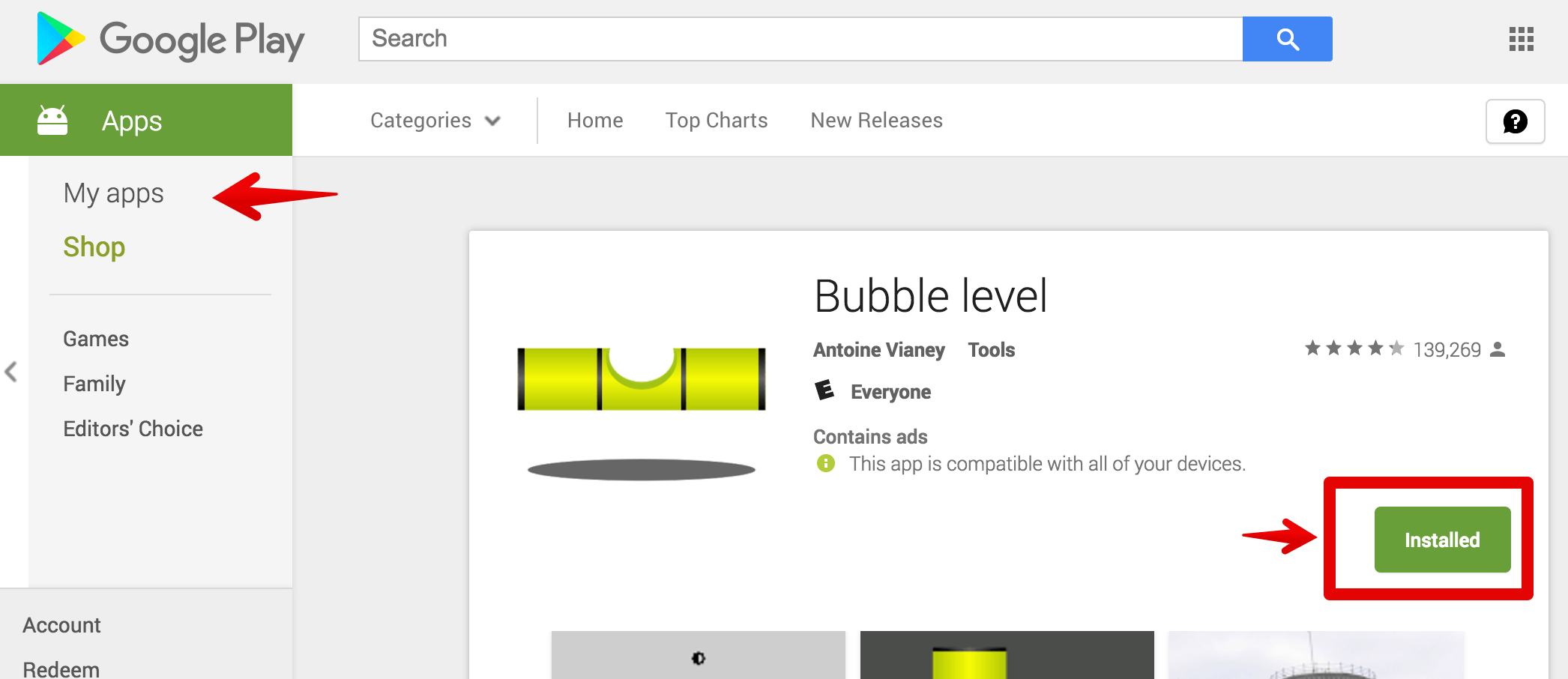Open the second dark app screenshot
The image size is (1568, 679).
pos(1007,655)
